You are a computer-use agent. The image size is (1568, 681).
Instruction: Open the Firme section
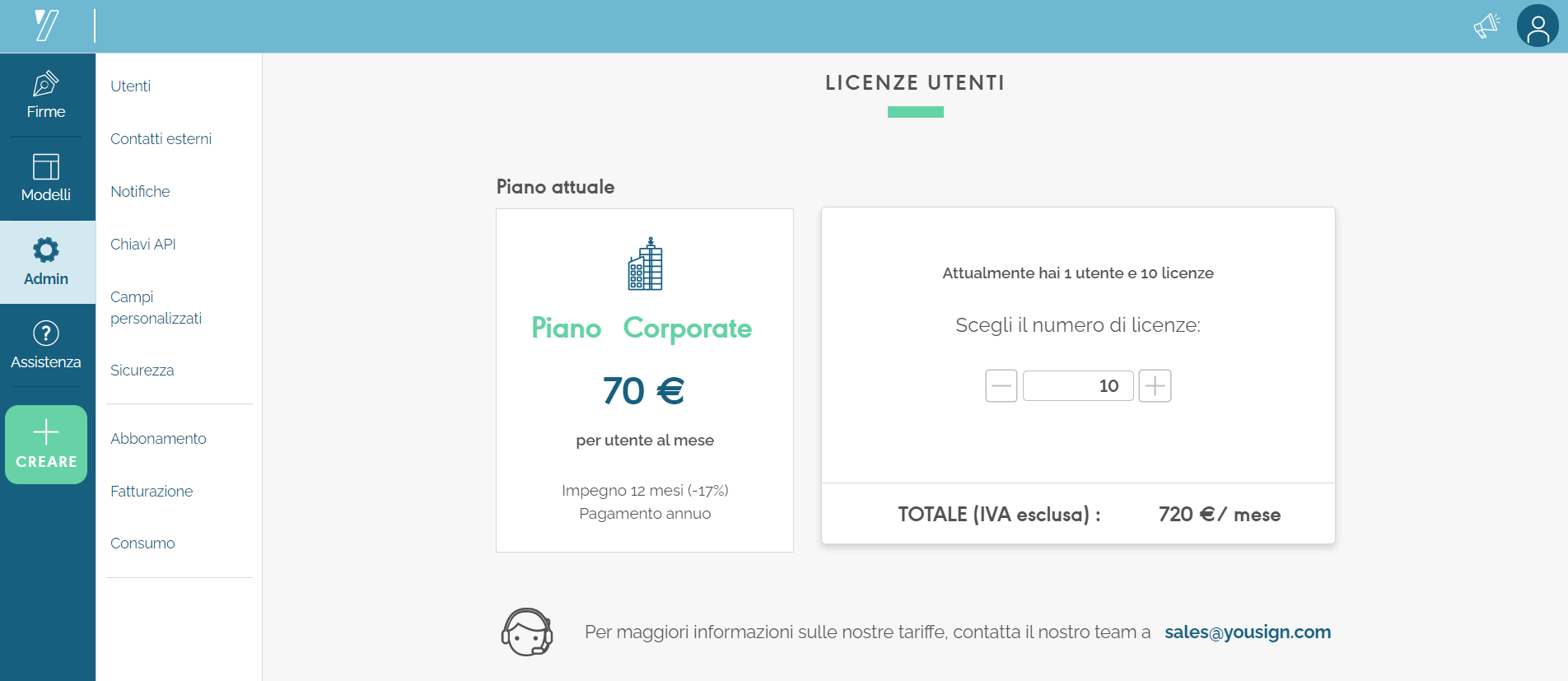click(x=46, y=96)
